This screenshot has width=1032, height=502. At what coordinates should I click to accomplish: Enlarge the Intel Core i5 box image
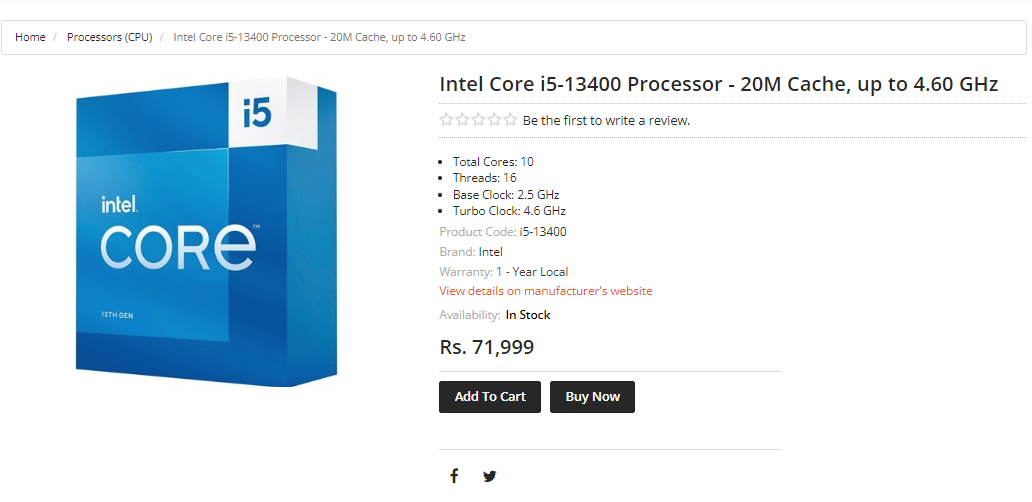[208, 230]
